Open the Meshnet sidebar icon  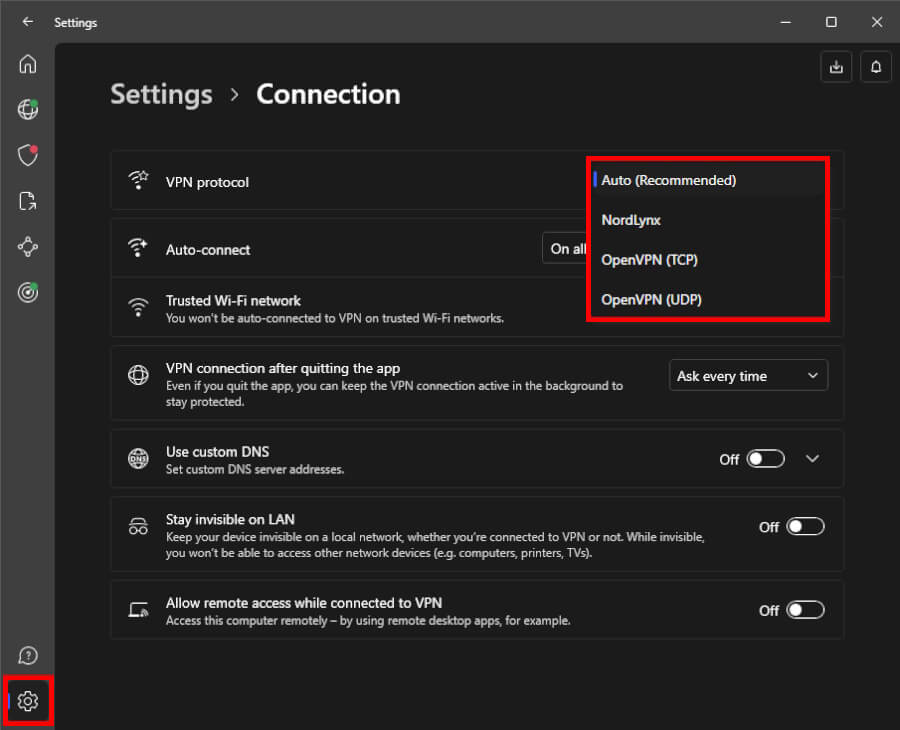click(28, 247)
